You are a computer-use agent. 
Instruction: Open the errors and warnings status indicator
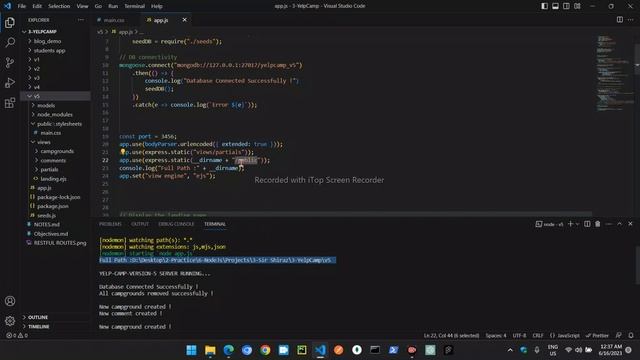17,336
